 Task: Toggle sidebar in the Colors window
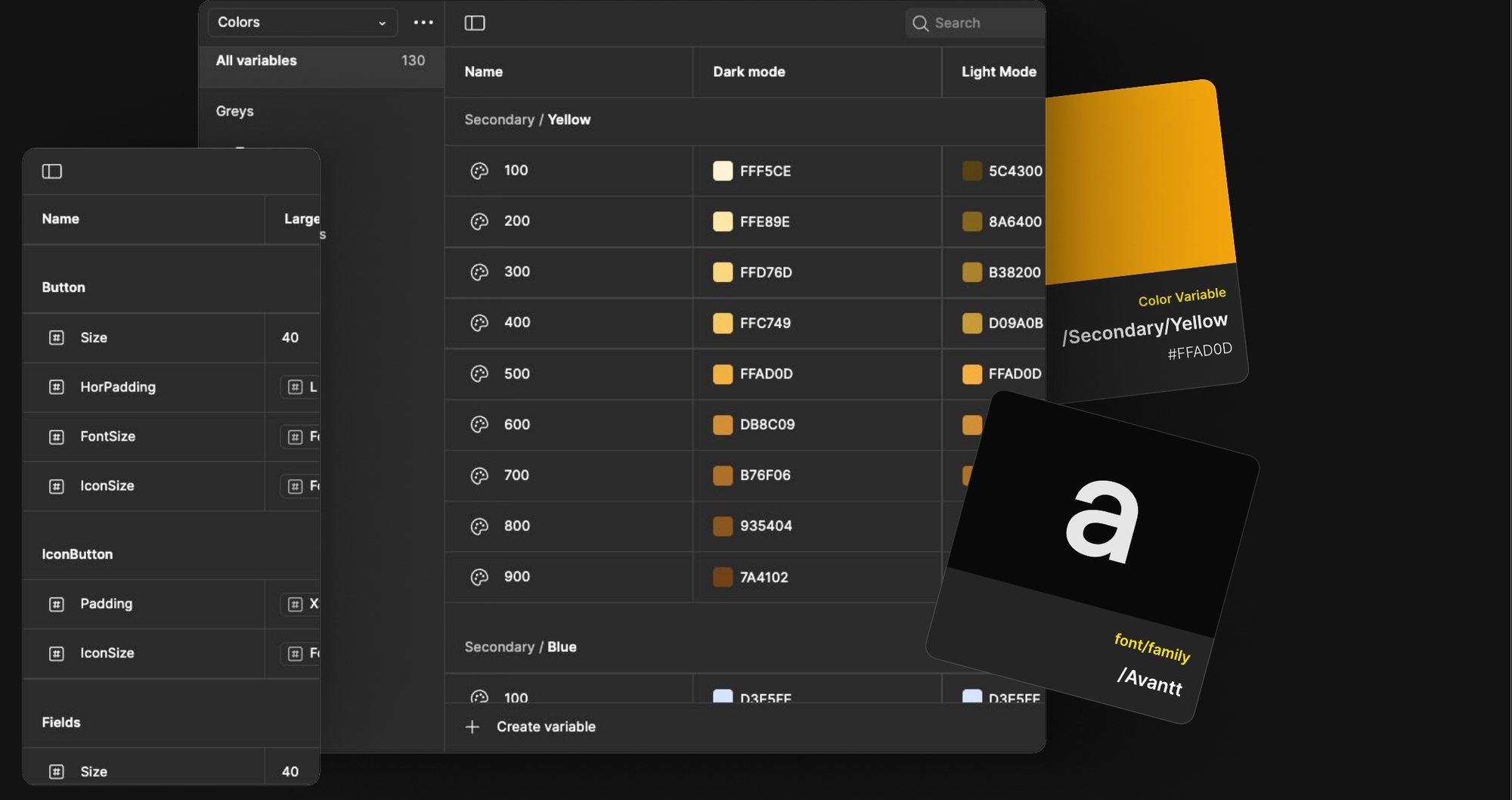point(475,23)
